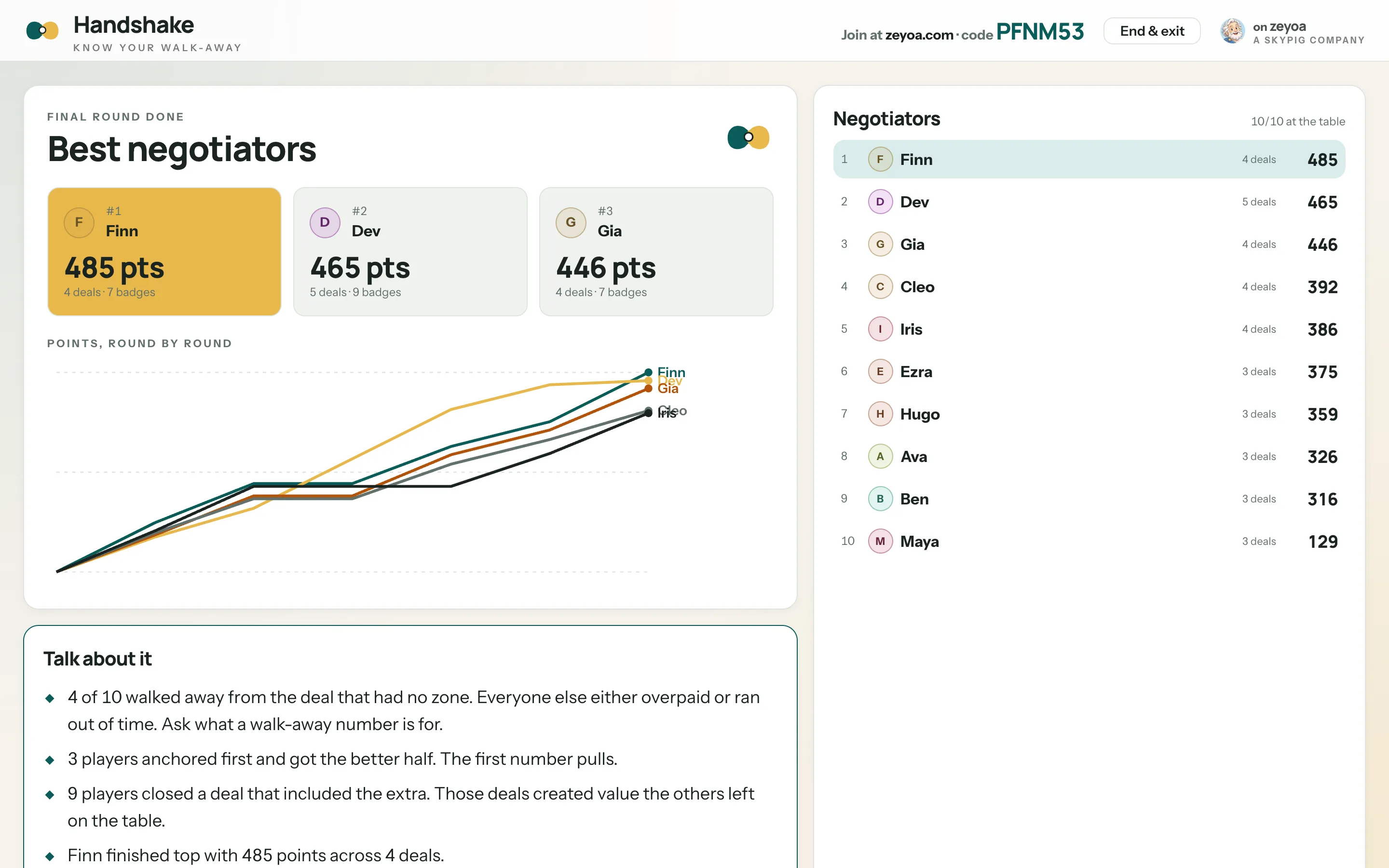Select Cleo's row in Negotiators list

[1089, 286]
